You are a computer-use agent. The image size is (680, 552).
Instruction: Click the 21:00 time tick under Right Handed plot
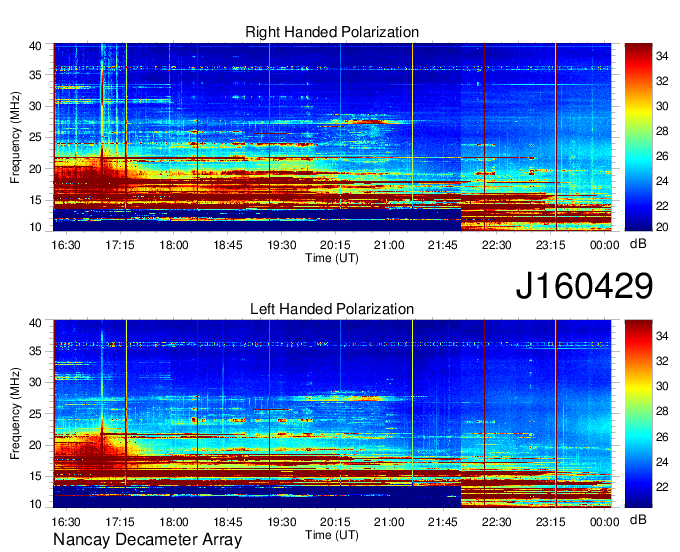click(389, 245)
